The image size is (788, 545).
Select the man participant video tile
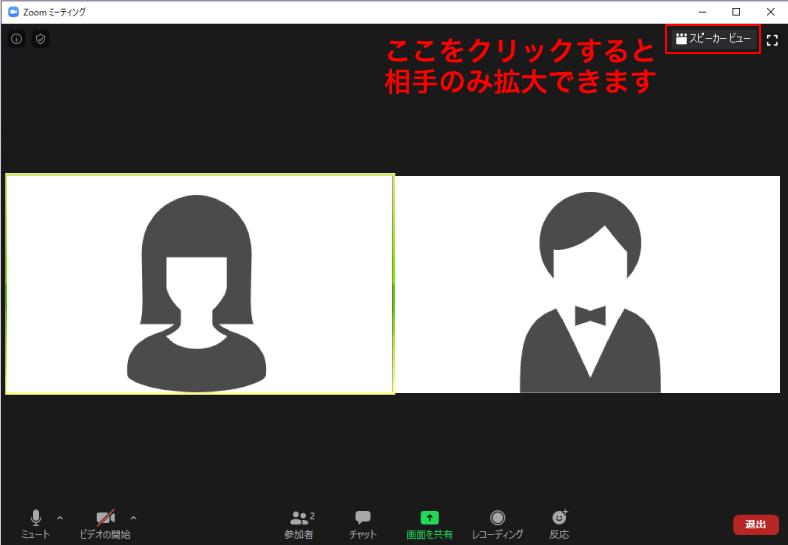coord(588,284)
